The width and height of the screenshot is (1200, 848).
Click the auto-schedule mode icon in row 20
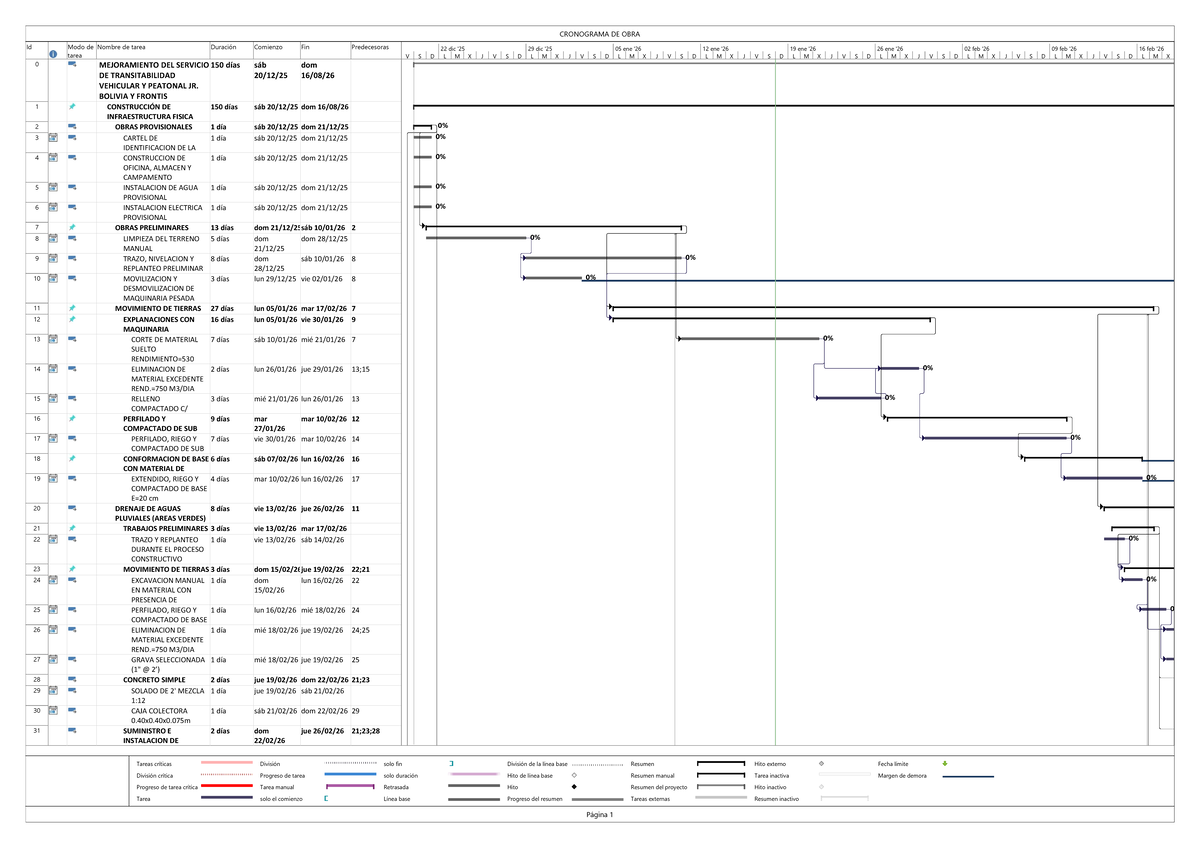[x=72, y=508]
